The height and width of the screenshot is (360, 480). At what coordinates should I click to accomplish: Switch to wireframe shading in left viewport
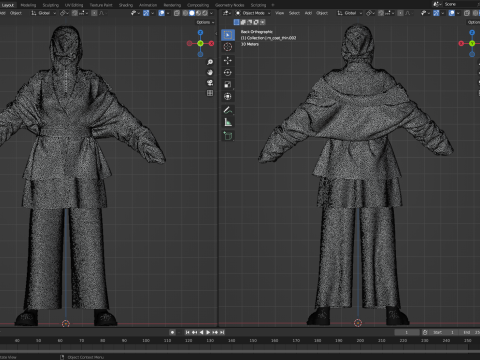tap(185, 13)
